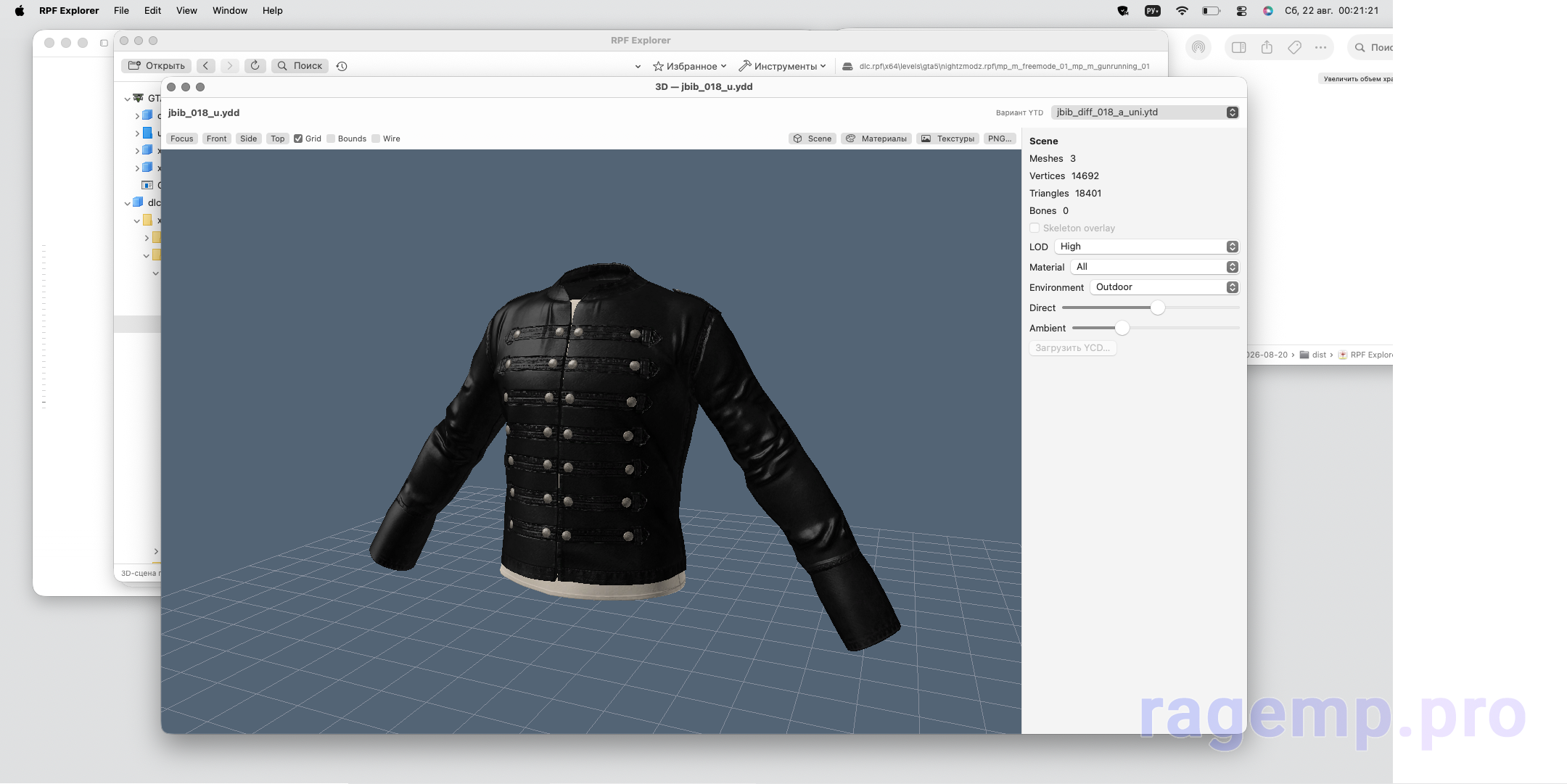Click the Загрузить YCD… button
Image resolution: width=1567 pixels, height=784 pixels.
point(1073,348)
